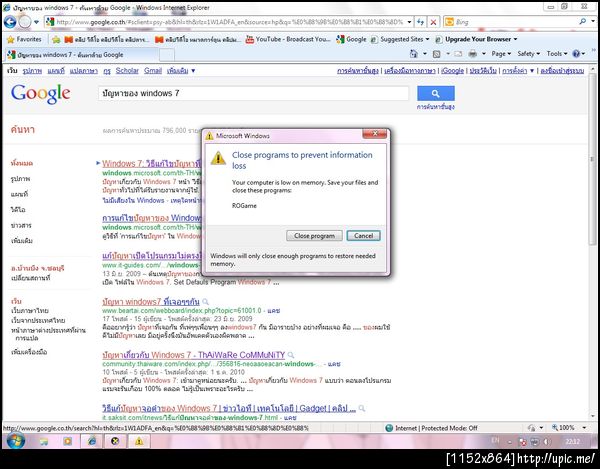Screen dimensions: 600x469
Task: Open the Tools menu
Action: coord(557,54)
